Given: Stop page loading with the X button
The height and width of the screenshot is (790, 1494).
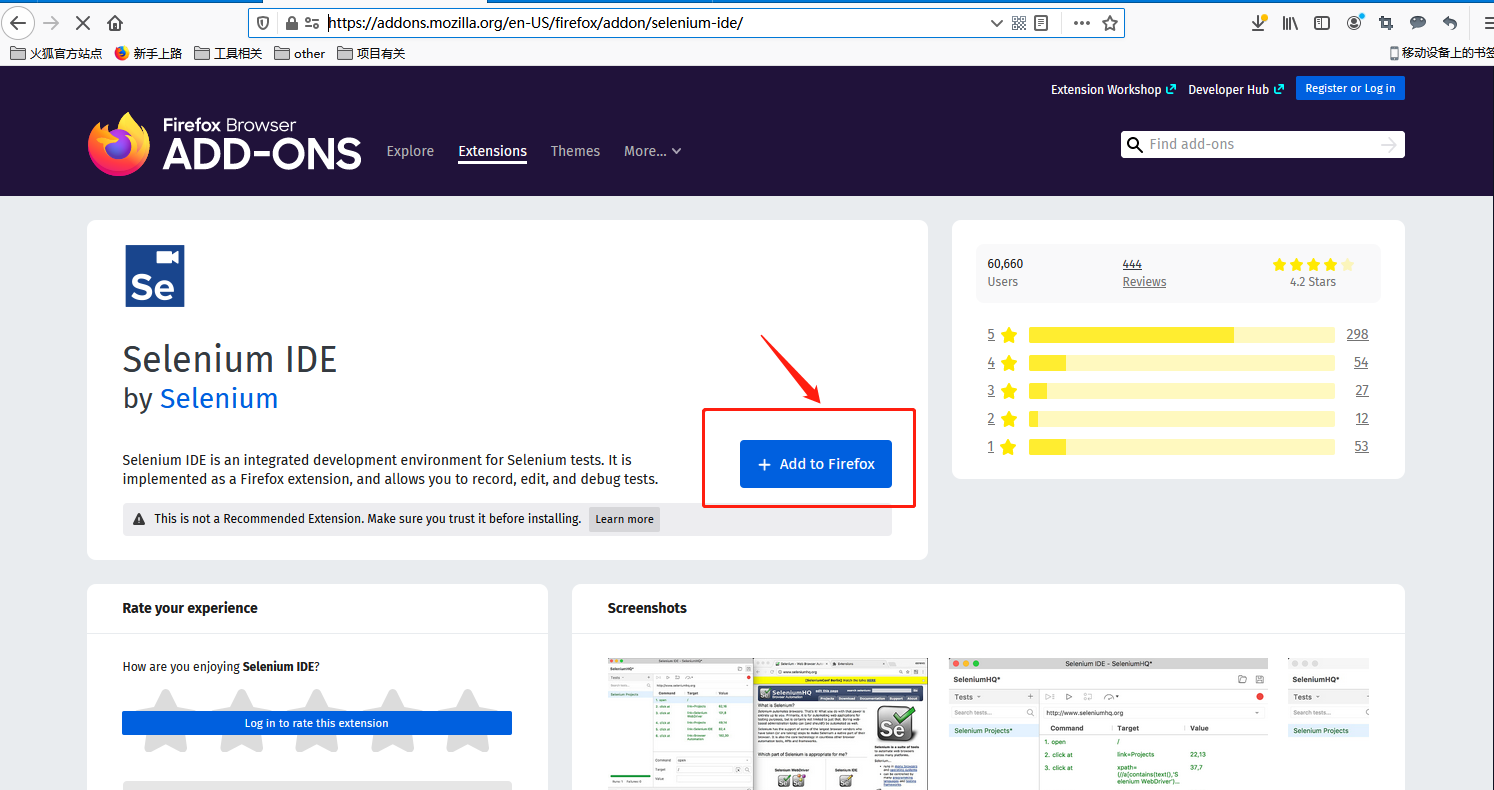Looking at the screenshot, I should [83, 22].
